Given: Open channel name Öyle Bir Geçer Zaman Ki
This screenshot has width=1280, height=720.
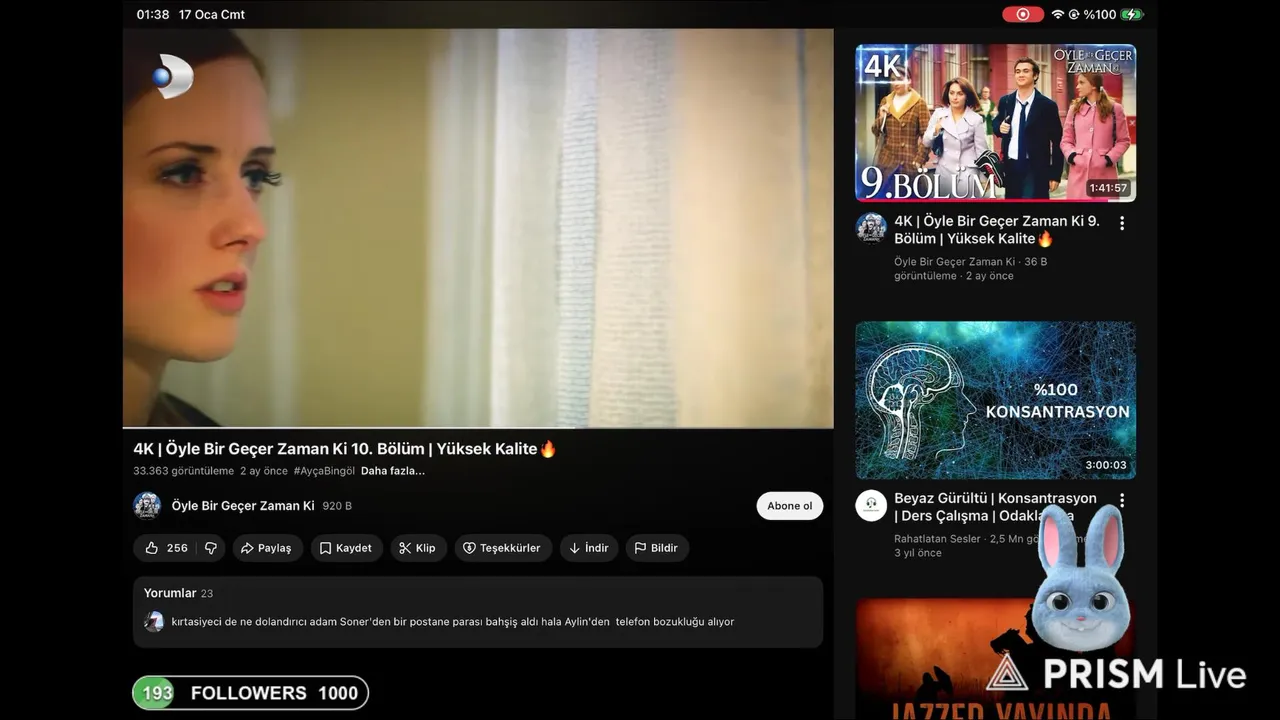Looking at the screenshot, I should click(243, 506).
